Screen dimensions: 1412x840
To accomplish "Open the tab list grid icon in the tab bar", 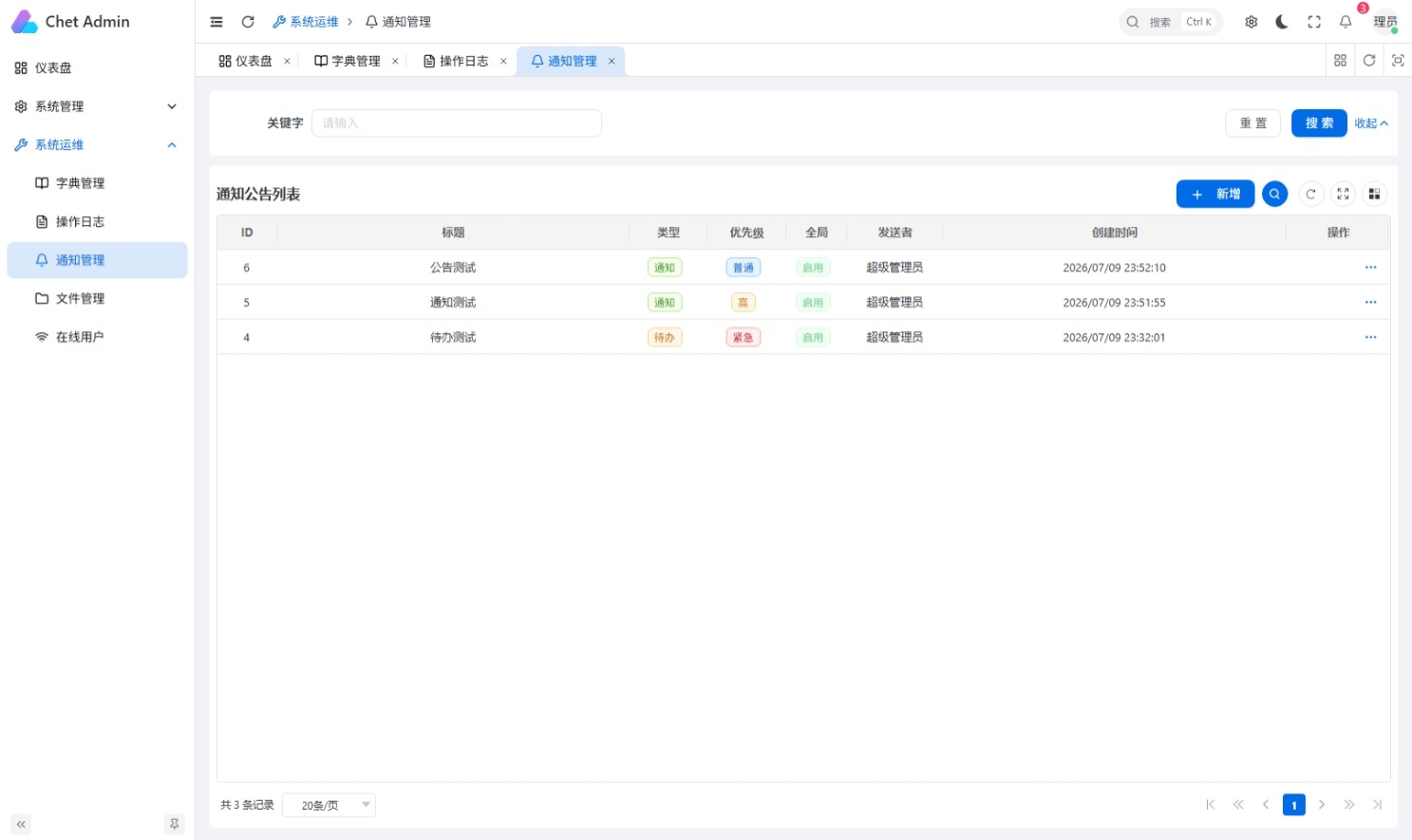I will (1340, 60).
